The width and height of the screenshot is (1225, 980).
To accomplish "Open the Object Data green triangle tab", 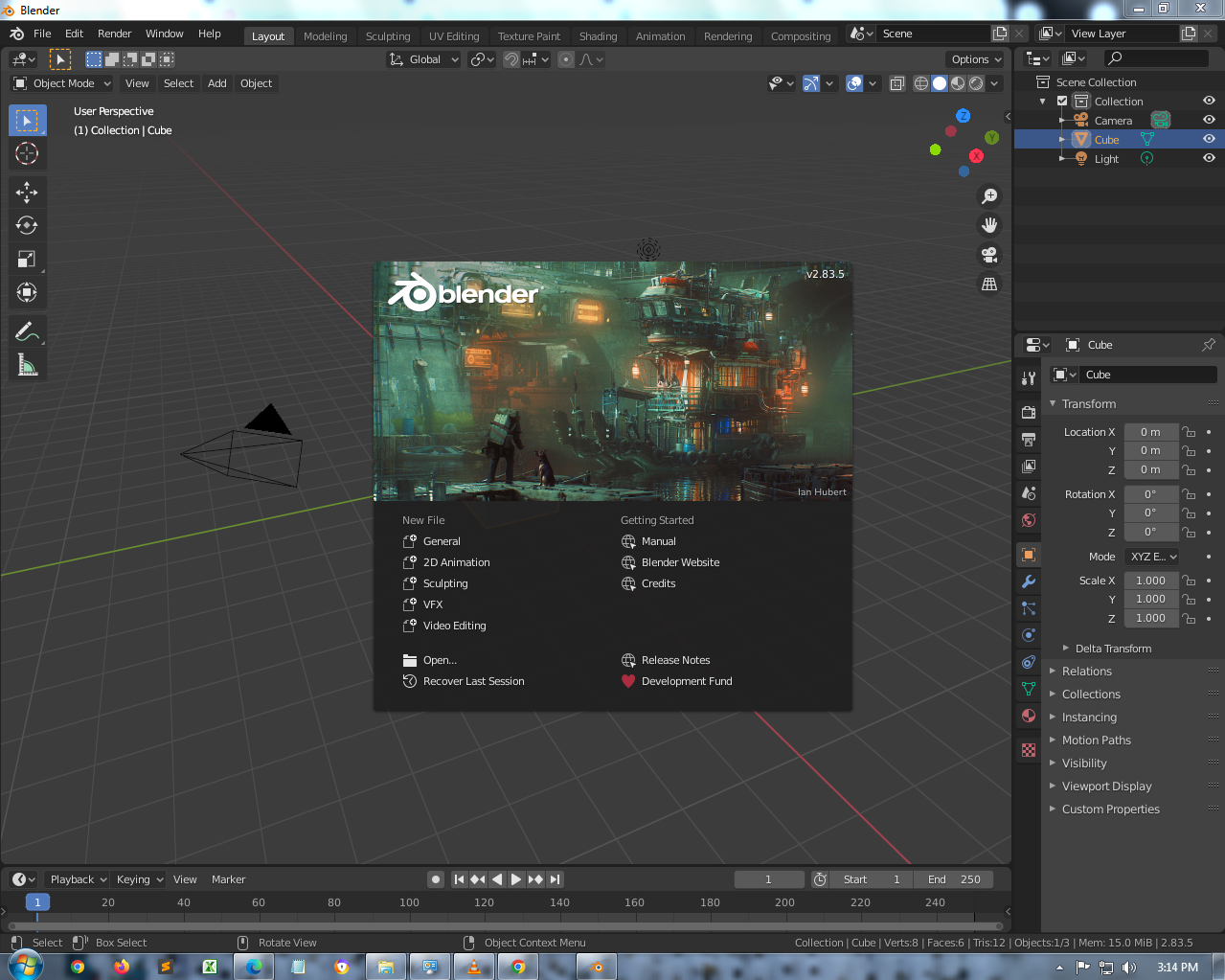I will click(x=1029, y=689).
